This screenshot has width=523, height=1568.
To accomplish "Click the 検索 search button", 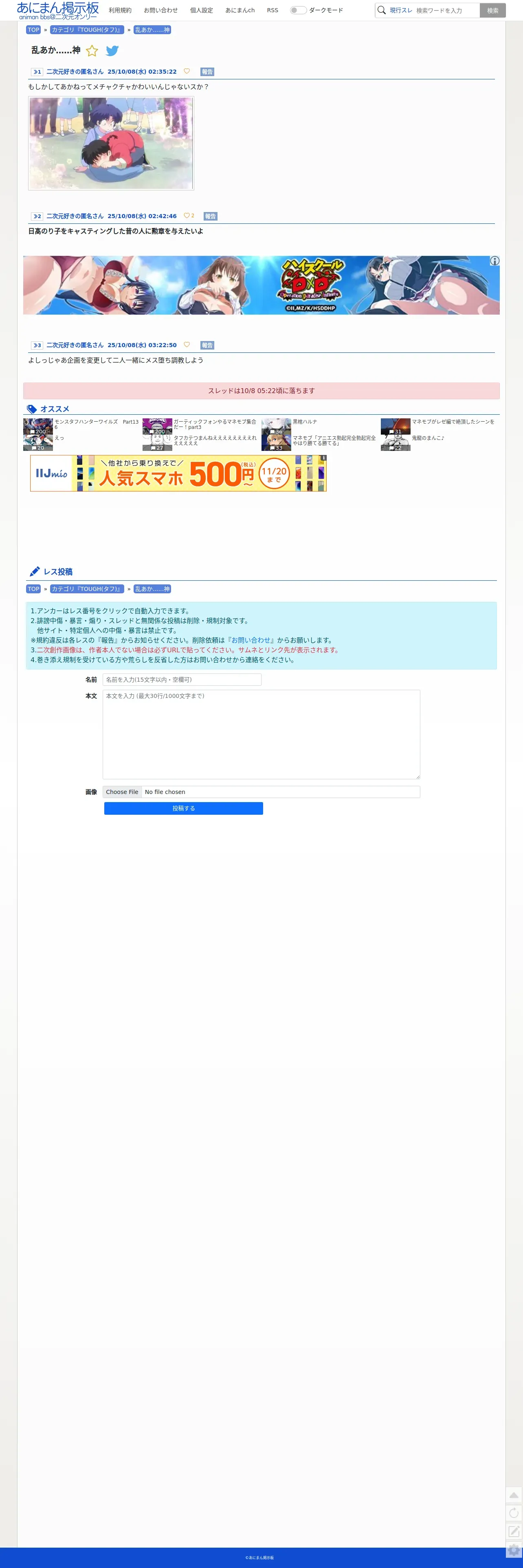I will click(x=492, y=10).
